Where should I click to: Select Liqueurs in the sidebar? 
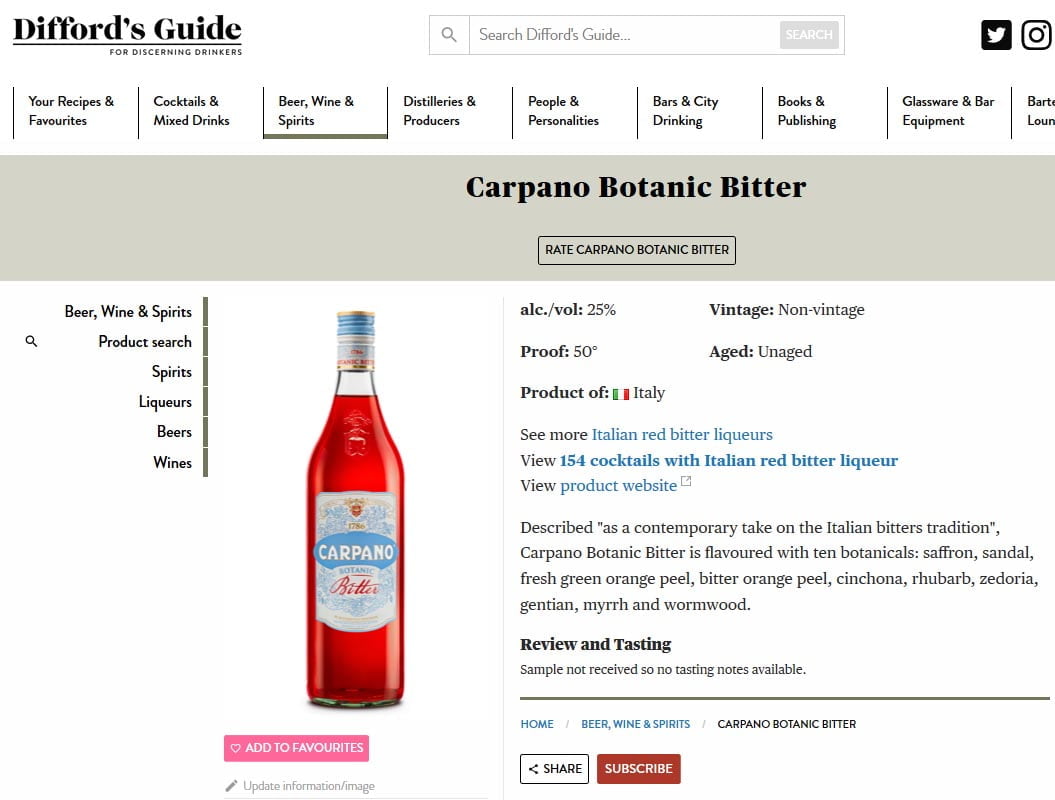[x=165, y=402]
